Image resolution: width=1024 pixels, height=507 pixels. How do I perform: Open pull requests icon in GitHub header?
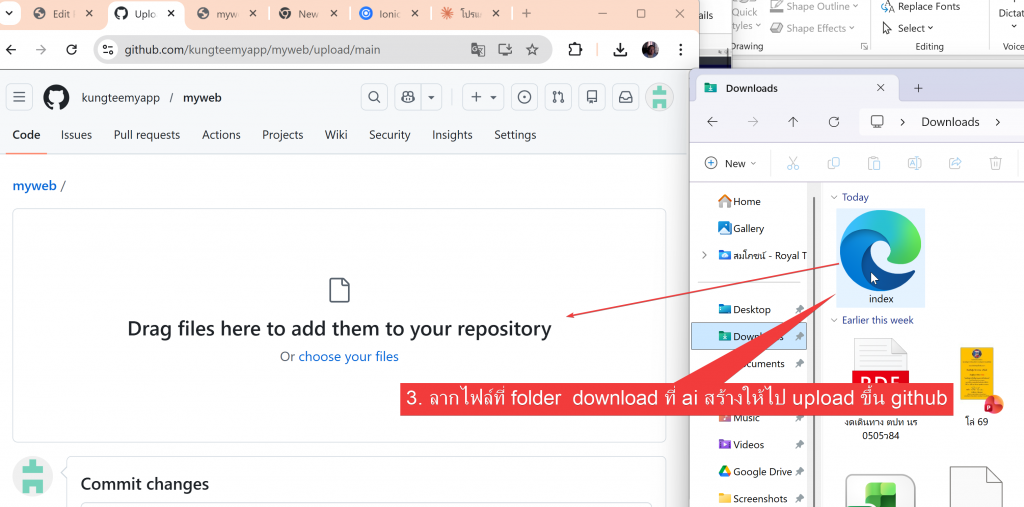click(558, 97)
